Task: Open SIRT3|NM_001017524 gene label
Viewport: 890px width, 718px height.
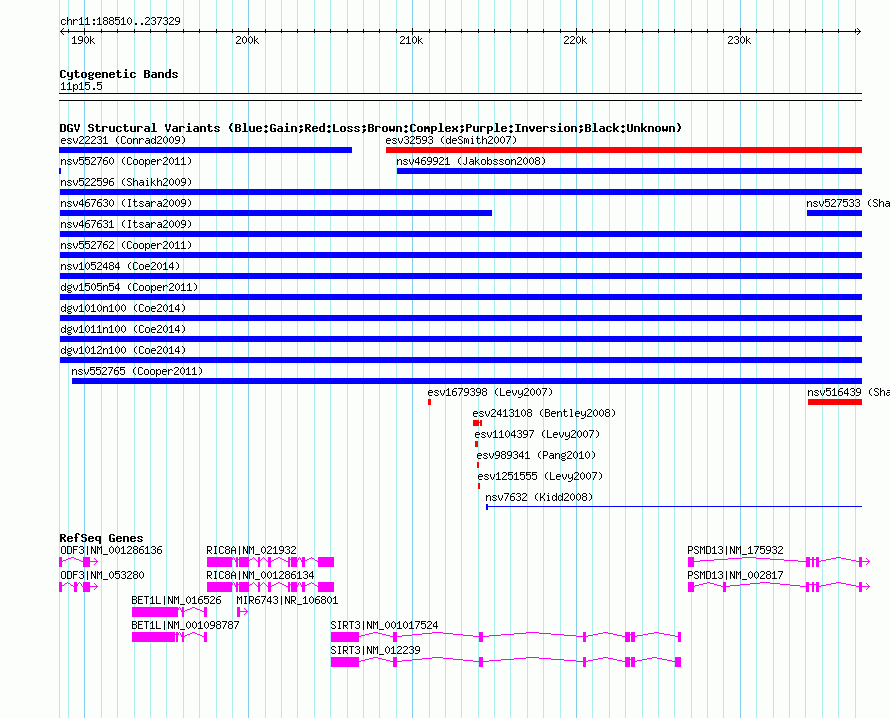Action: point(384,625)
